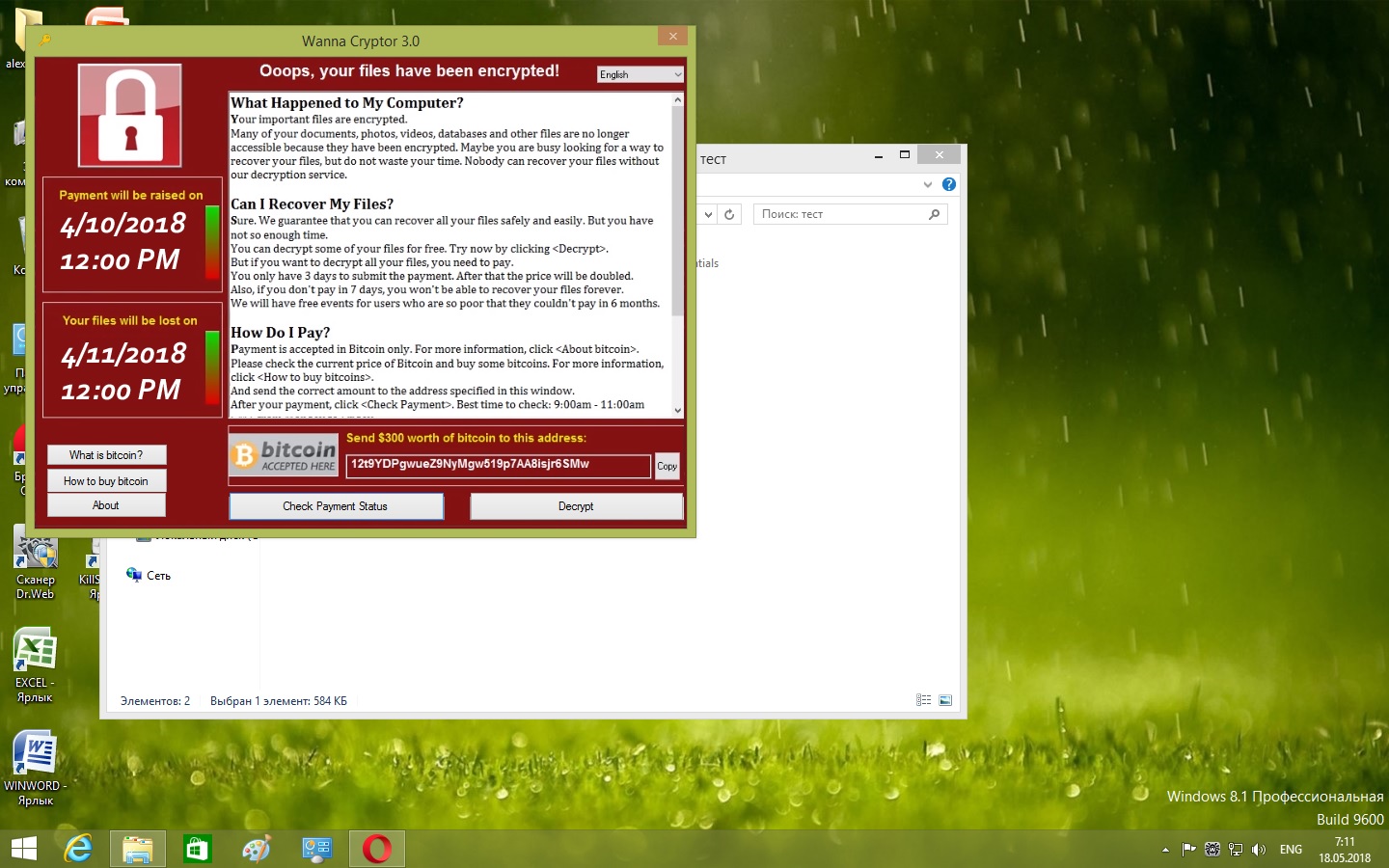This screenshot has width=1389, height=868.
Task: Launch Internet Explorer from the taskbar
Action: coord(78,849)
